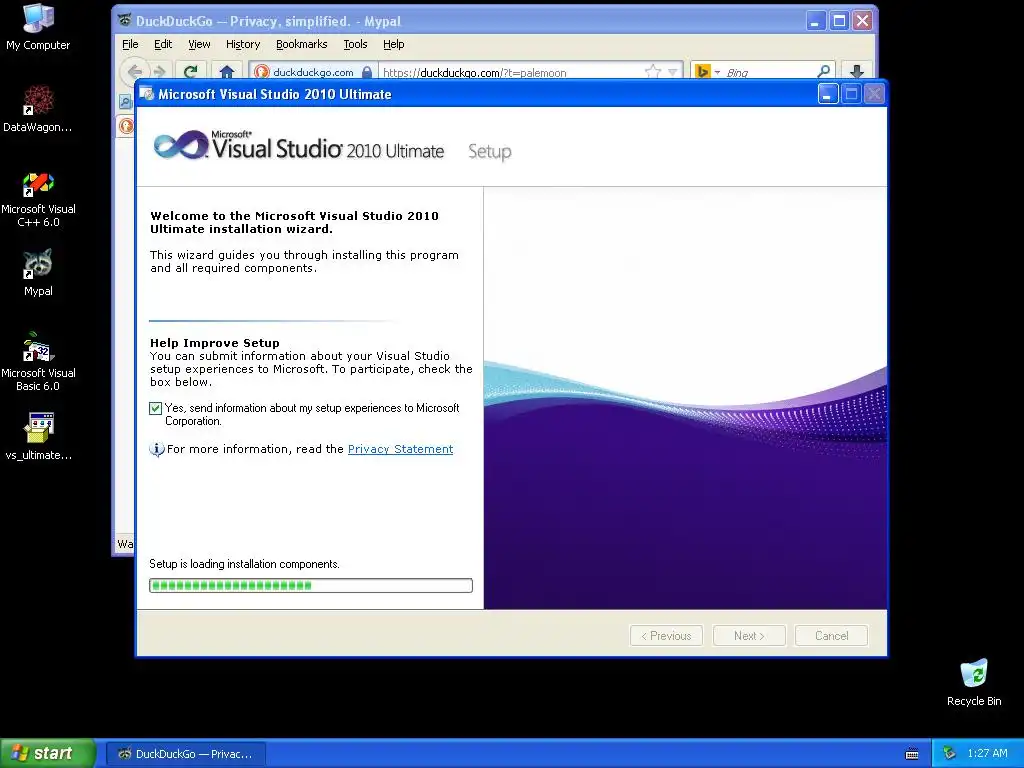Click the Visual Studio infinity logo
Viewport: 1024px width, 768px height.
(x=180, y=145)
